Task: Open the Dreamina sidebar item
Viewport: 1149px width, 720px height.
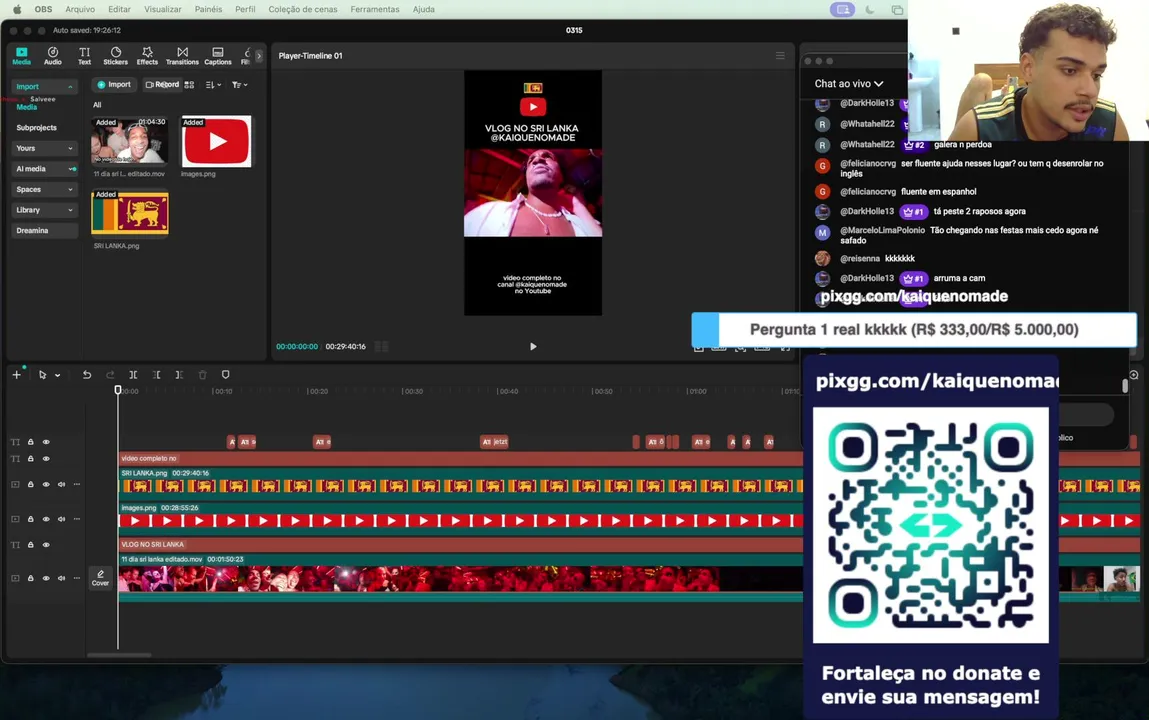Action: point(44,230)
